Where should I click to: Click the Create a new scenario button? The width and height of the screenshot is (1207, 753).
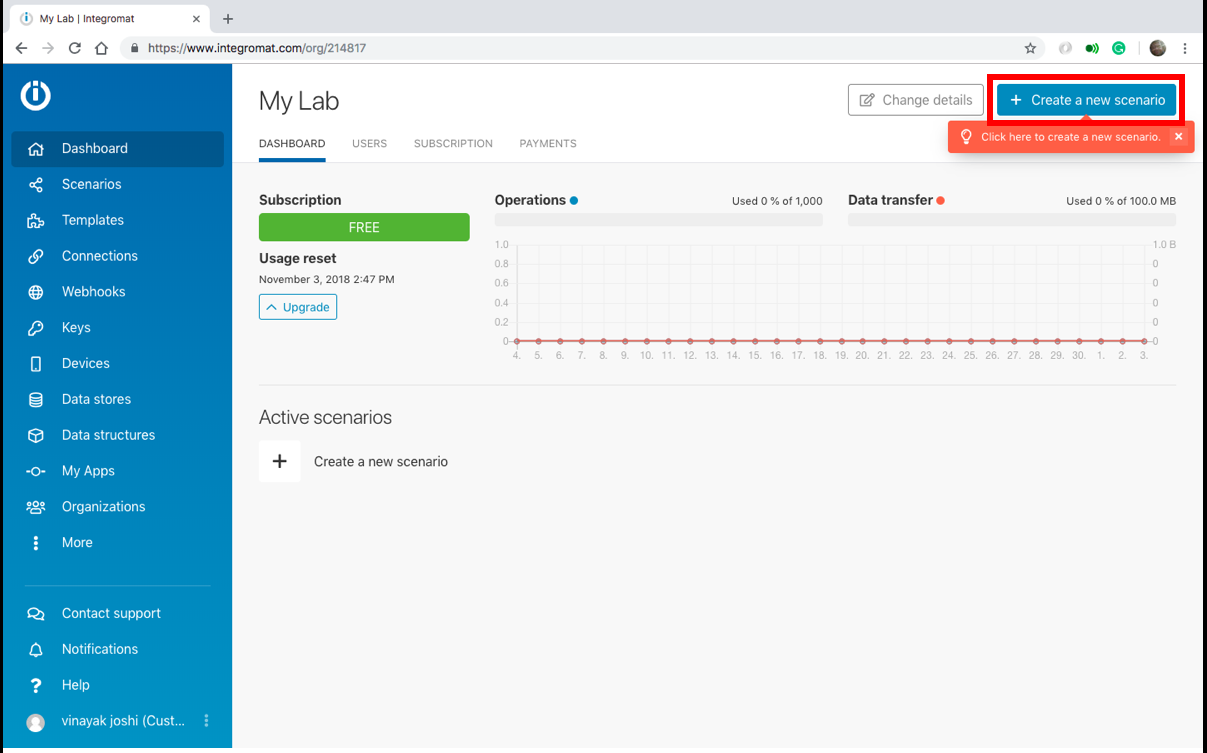tap(1086, 100)
